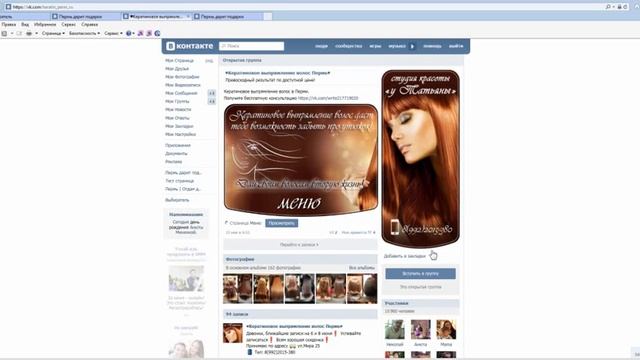Open 'Мои Друзья' in sidebar

177,69
